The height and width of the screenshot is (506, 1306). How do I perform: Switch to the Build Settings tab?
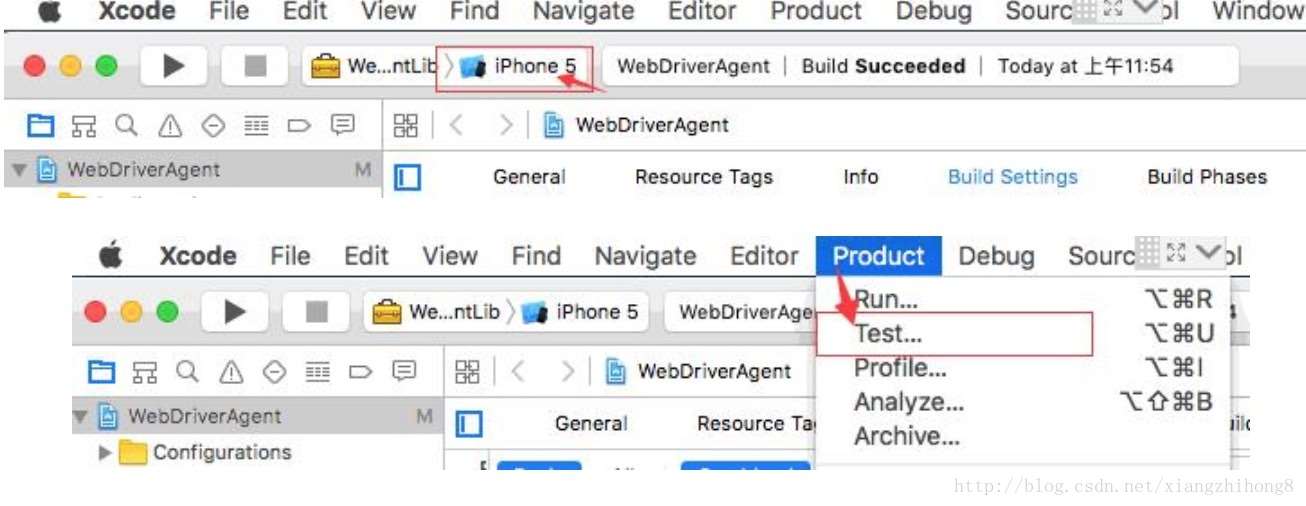pyautogui.click(x=1012, y=177)
